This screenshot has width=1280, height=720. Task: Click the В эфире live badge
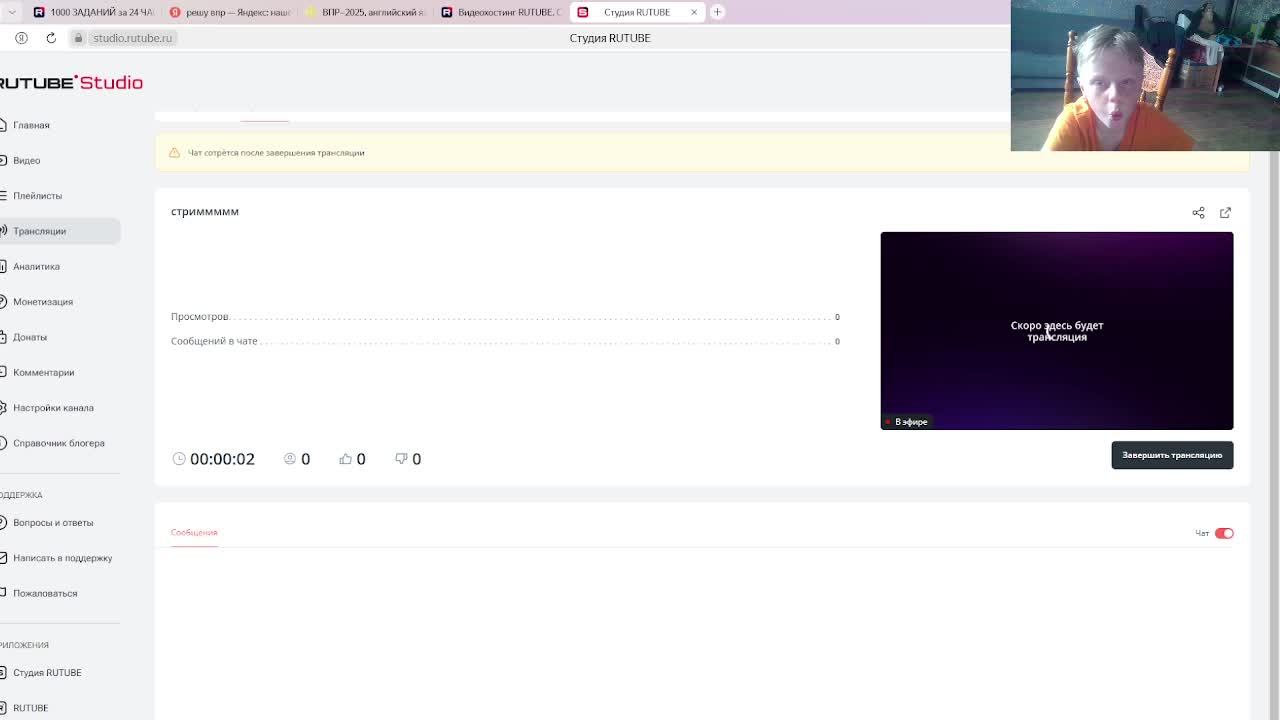coord(907,422)
